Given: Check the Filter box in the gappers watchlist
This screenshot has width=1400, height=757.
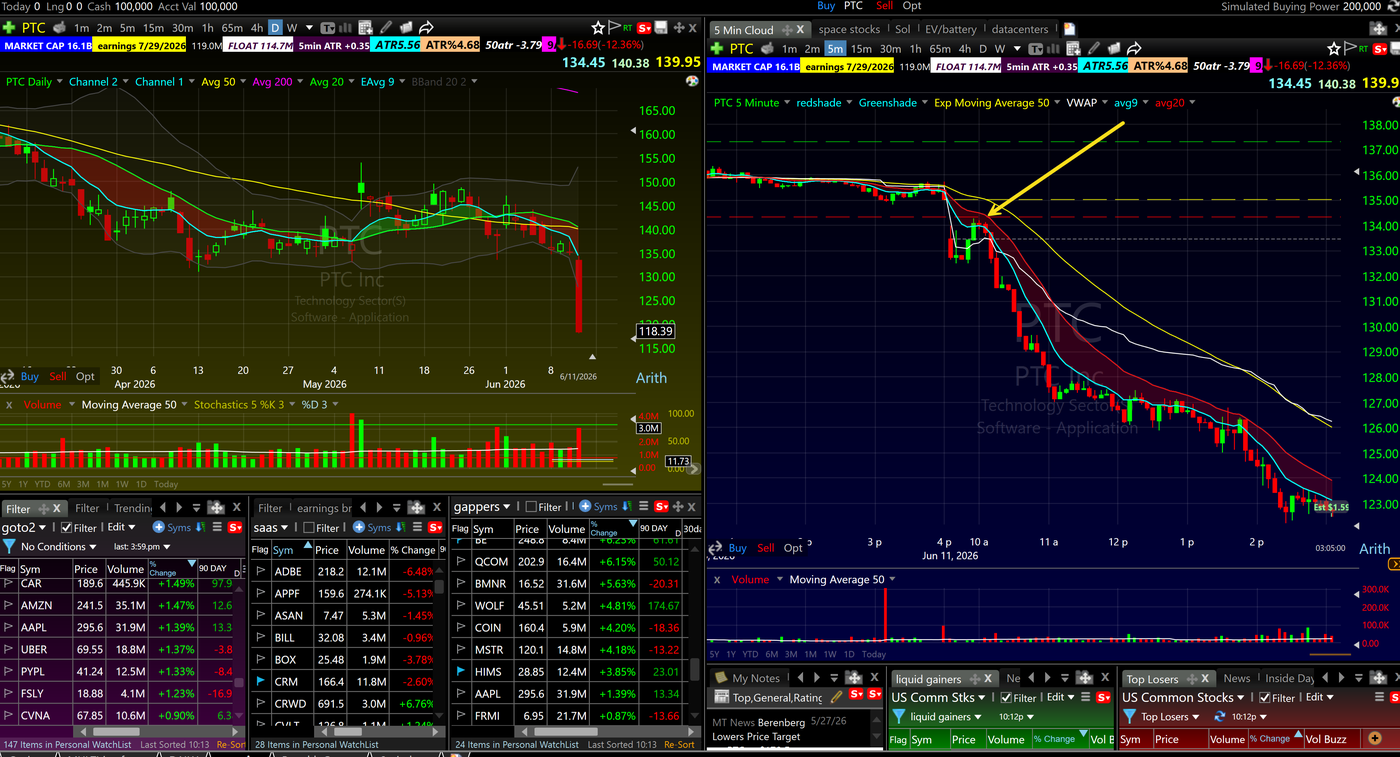Looking at the screenshot, I should [x=531, y=507].
